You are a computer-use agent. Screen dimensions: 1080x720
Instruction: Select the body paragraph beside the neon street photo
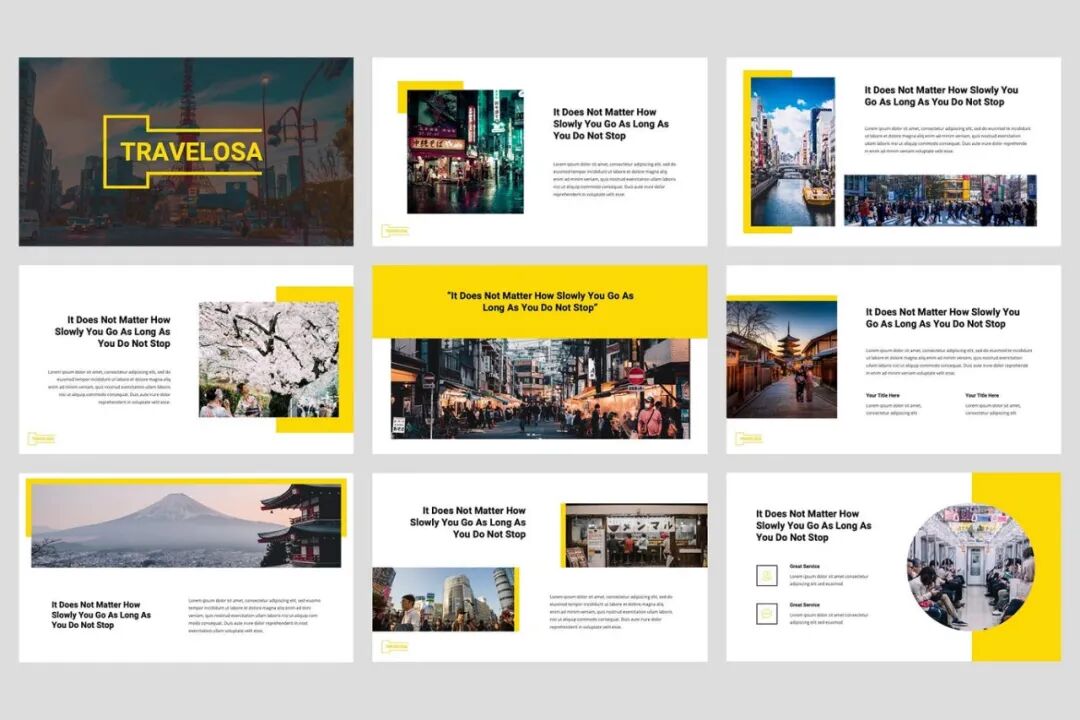point(614,179)
